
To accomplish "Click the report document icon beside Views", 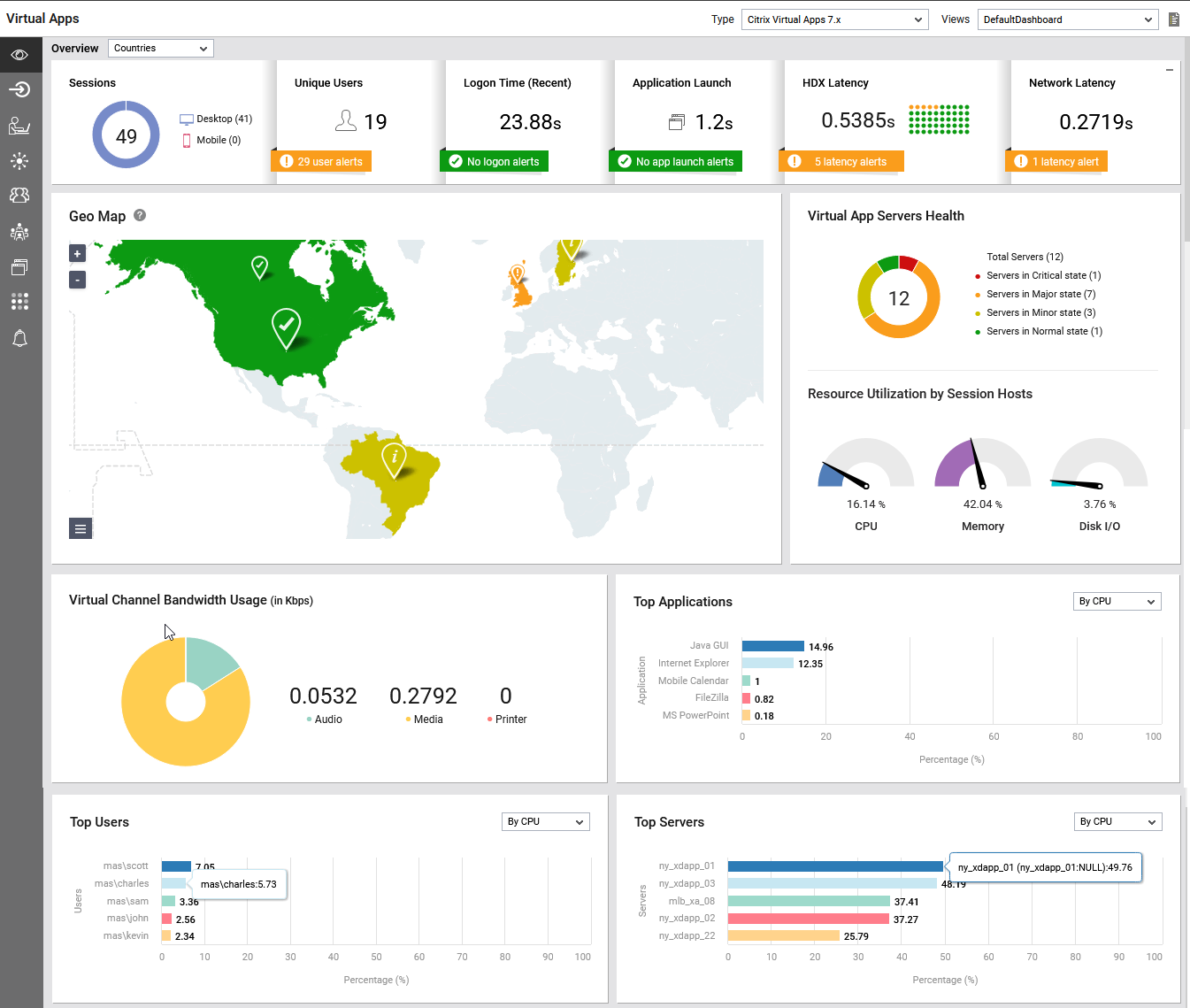I will (x=1174, y=19).
